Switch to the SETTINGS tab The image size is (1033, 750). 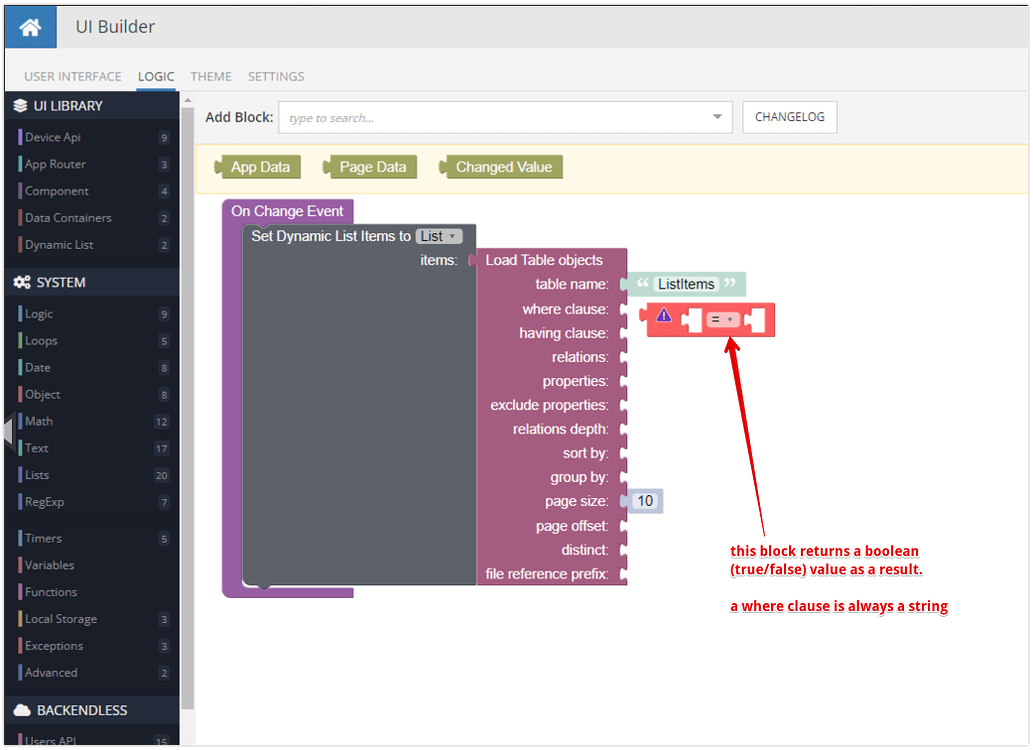coord(275,76)
